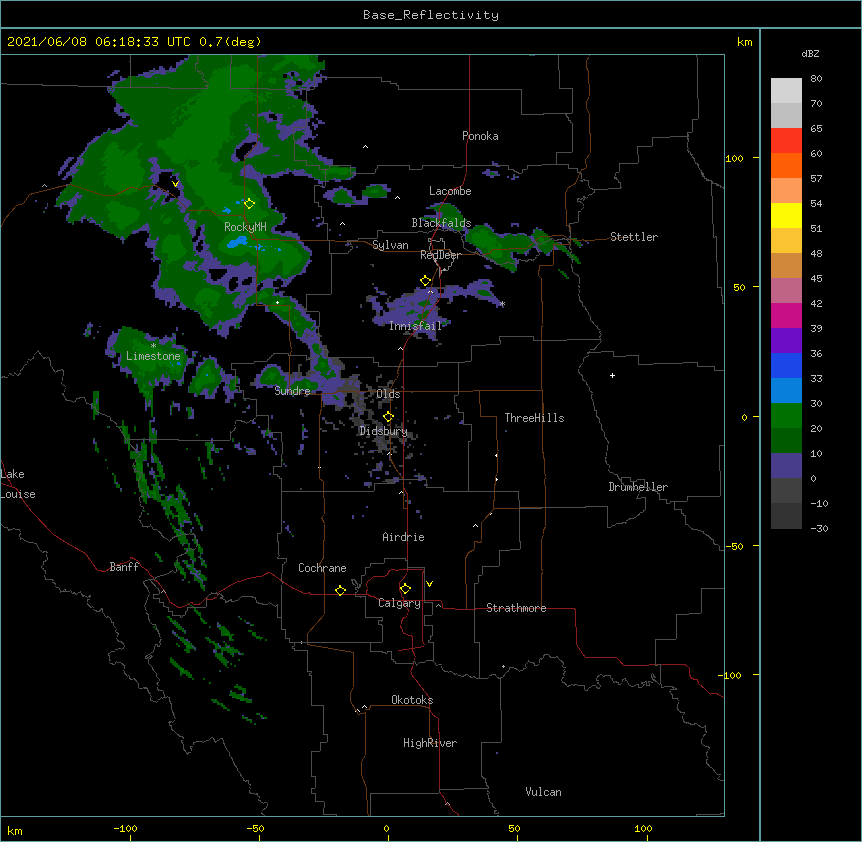Viewport: 862px width, 842px height.
Task: Click the -100 tick on bottom axis
Action: 125,828
